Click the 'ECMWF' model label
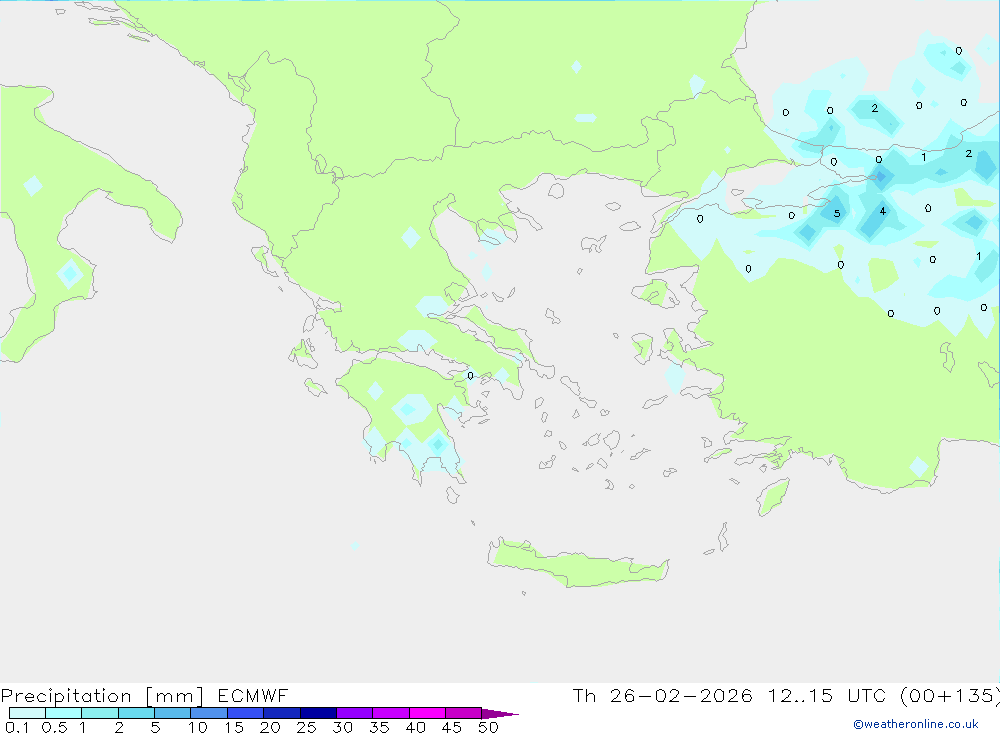Viewport: 1000px width, 733px height. 253,695
